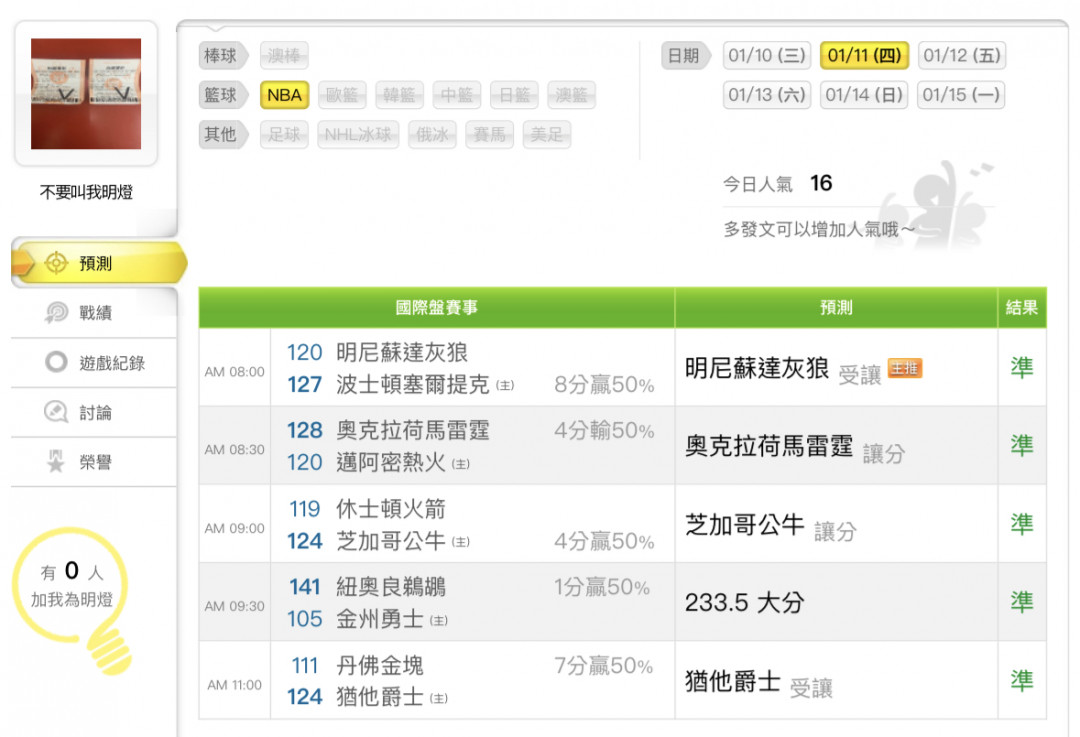
Task: Select the 韓籃 league filter
Action: tap(399, 95)
